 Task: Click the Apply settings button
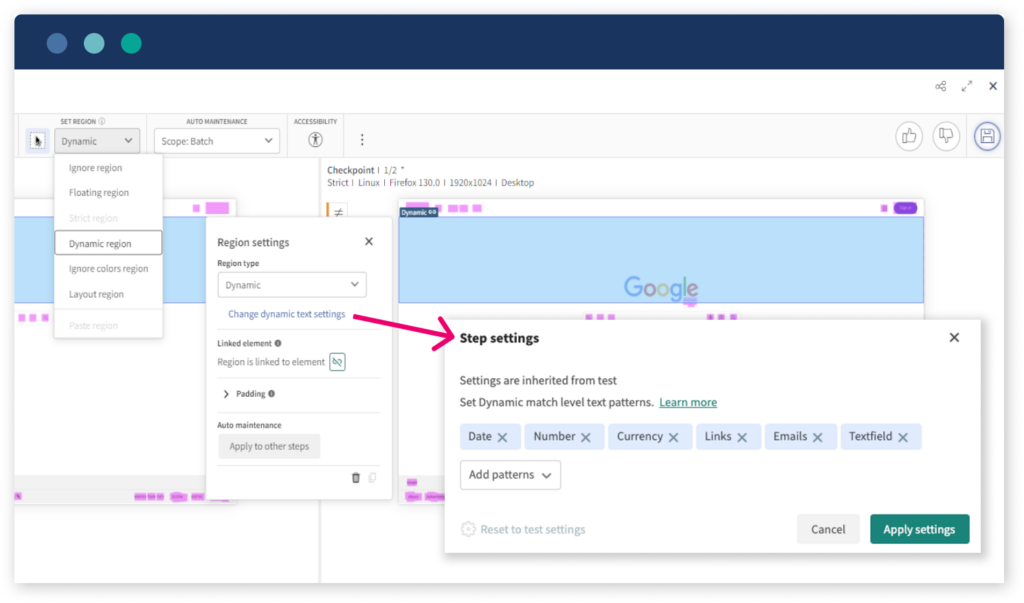919,529
